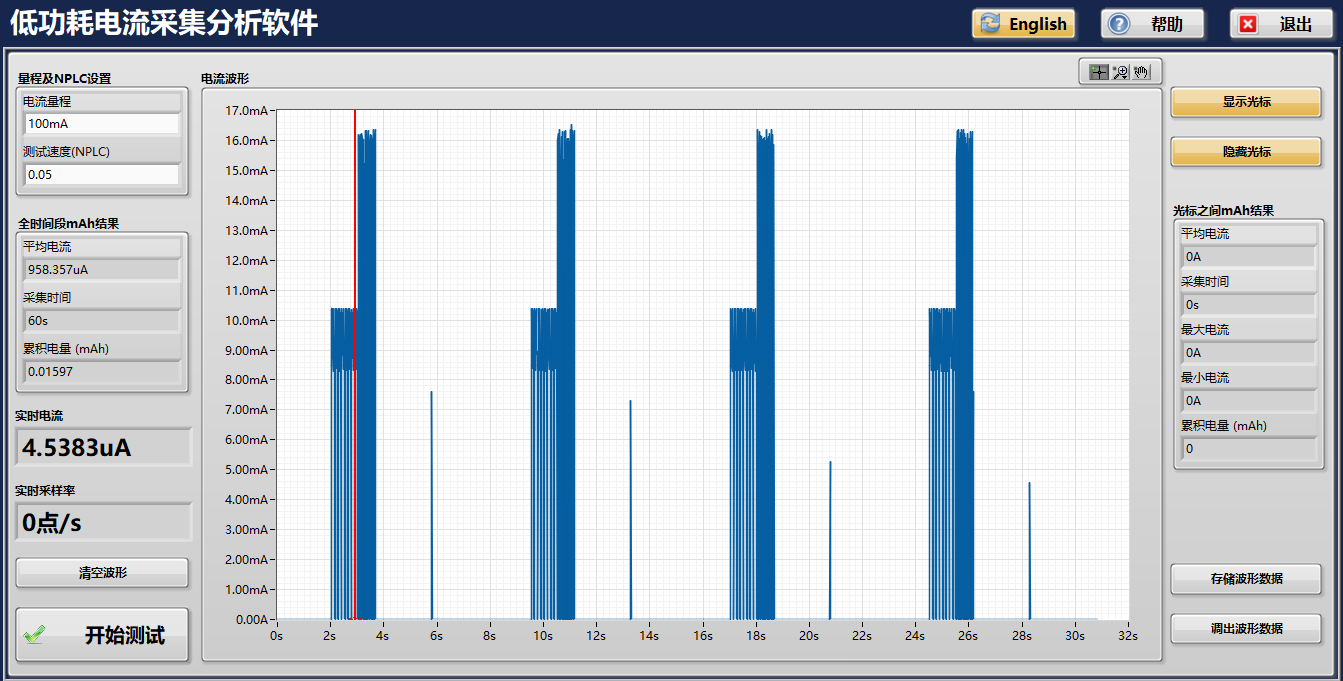Click the 17.0mA maximum Y-axis label
This screenshot has width=1343, height=681.
[244, 111]
